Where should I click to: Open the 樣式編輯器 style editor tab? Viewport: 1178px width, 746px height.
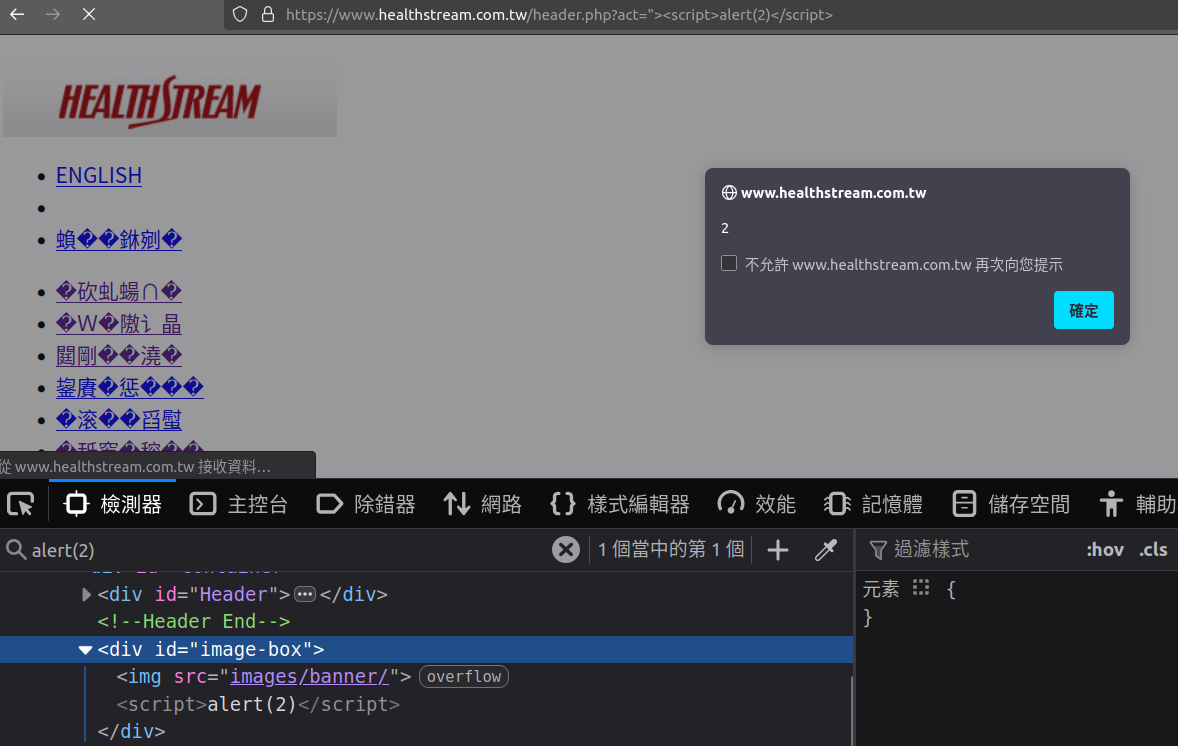(x=620, y=503)
